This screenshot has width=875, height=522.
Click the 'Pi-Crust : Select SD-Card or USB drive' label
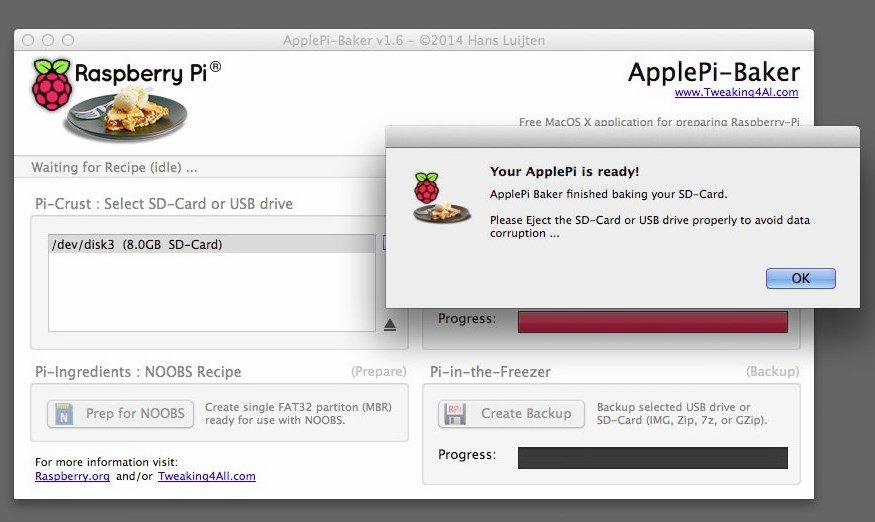(x=164, y=204)
